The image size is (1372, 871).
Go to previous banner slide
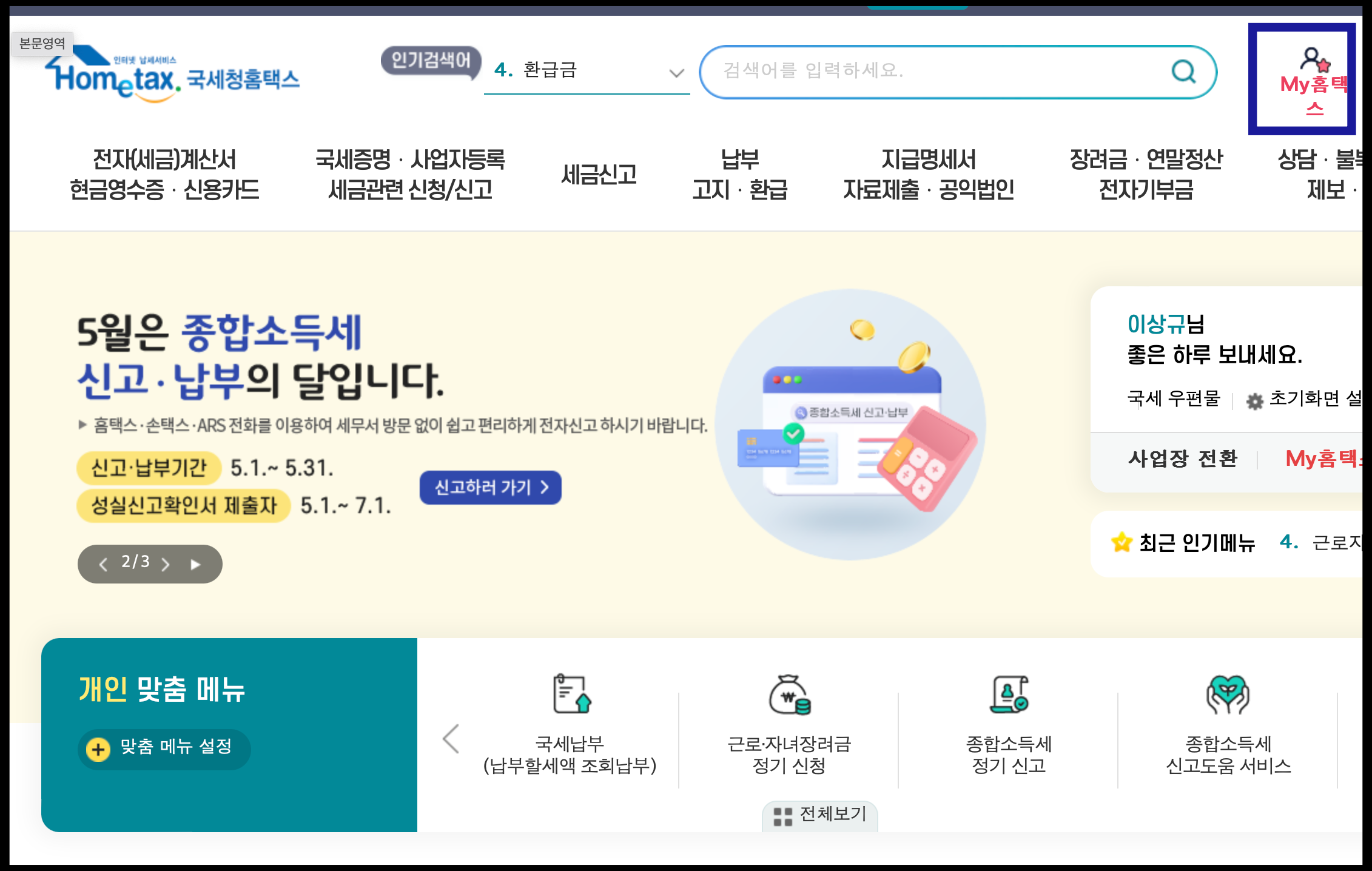103,565
